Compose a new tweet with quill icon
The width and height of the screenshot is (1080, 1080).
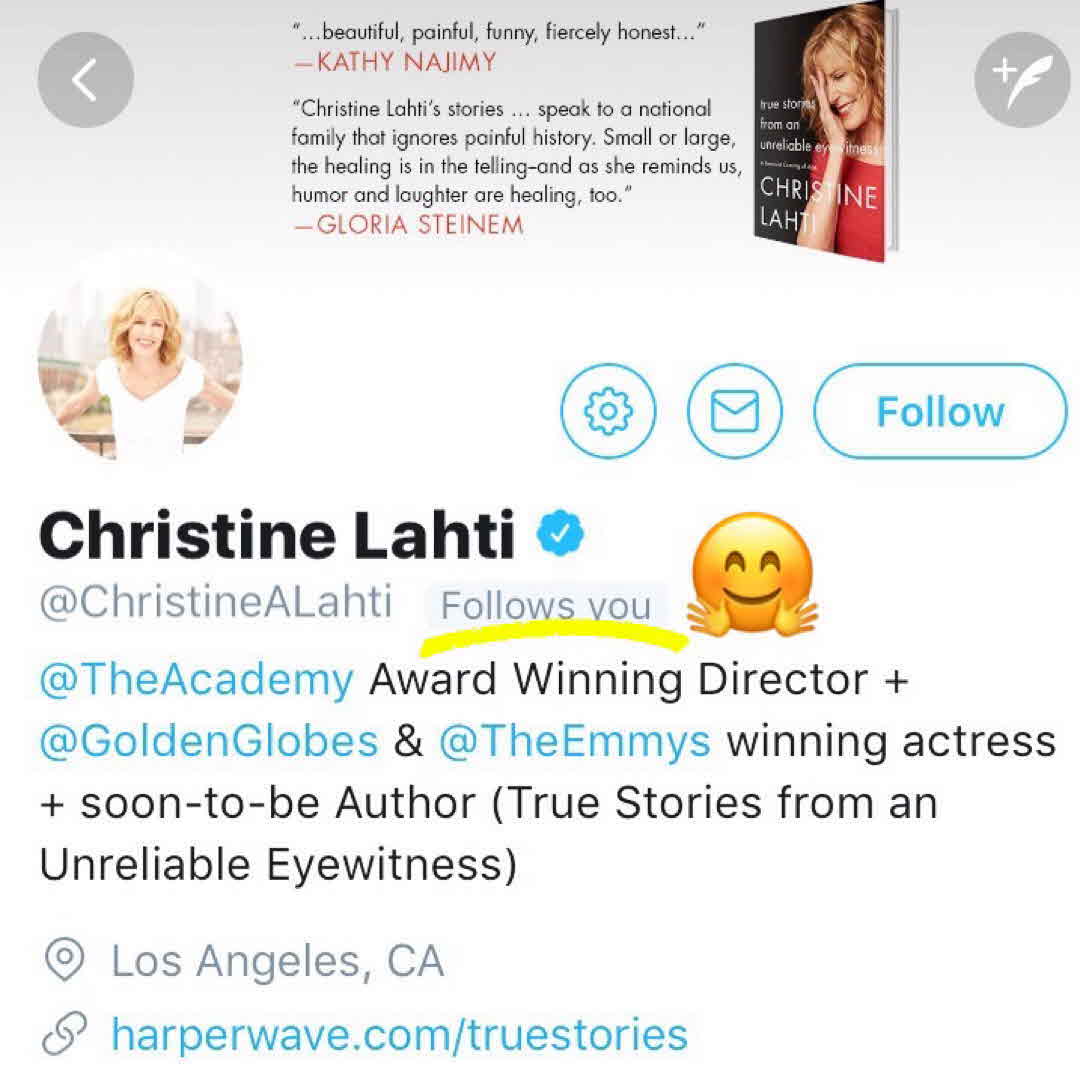click(x=1022, y=80)
